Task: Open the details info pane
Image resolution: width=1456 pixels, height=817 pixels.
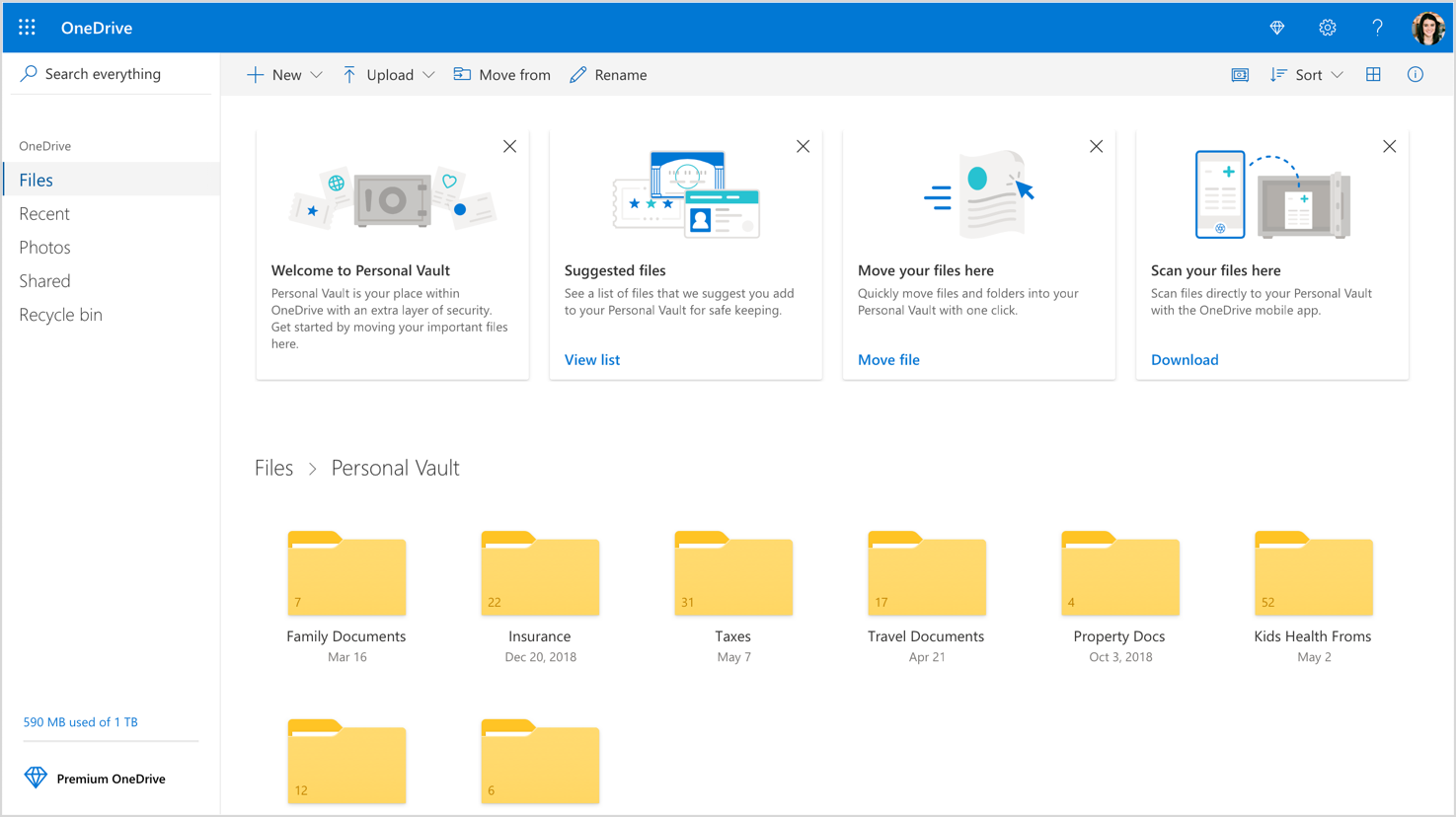Action: coord(1416,74)
